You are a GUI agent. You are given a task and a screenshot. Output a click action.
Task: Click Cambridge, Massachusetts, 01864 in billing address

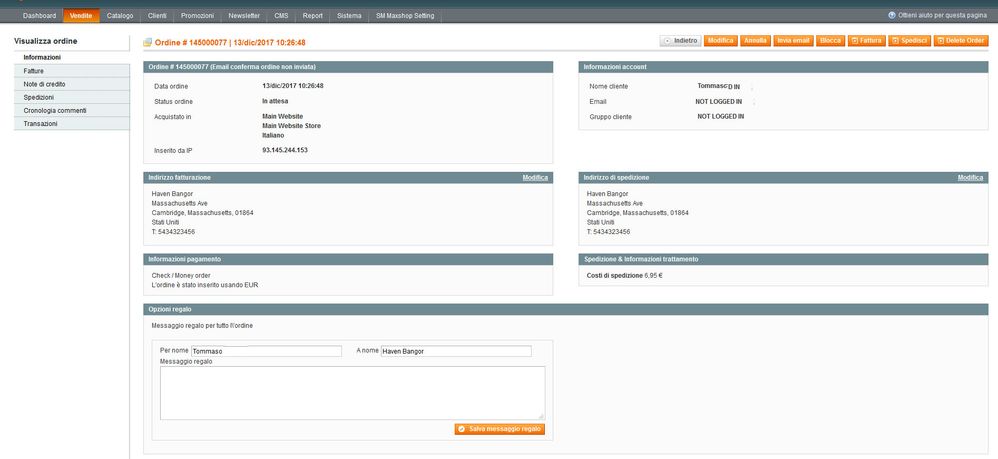202,213
